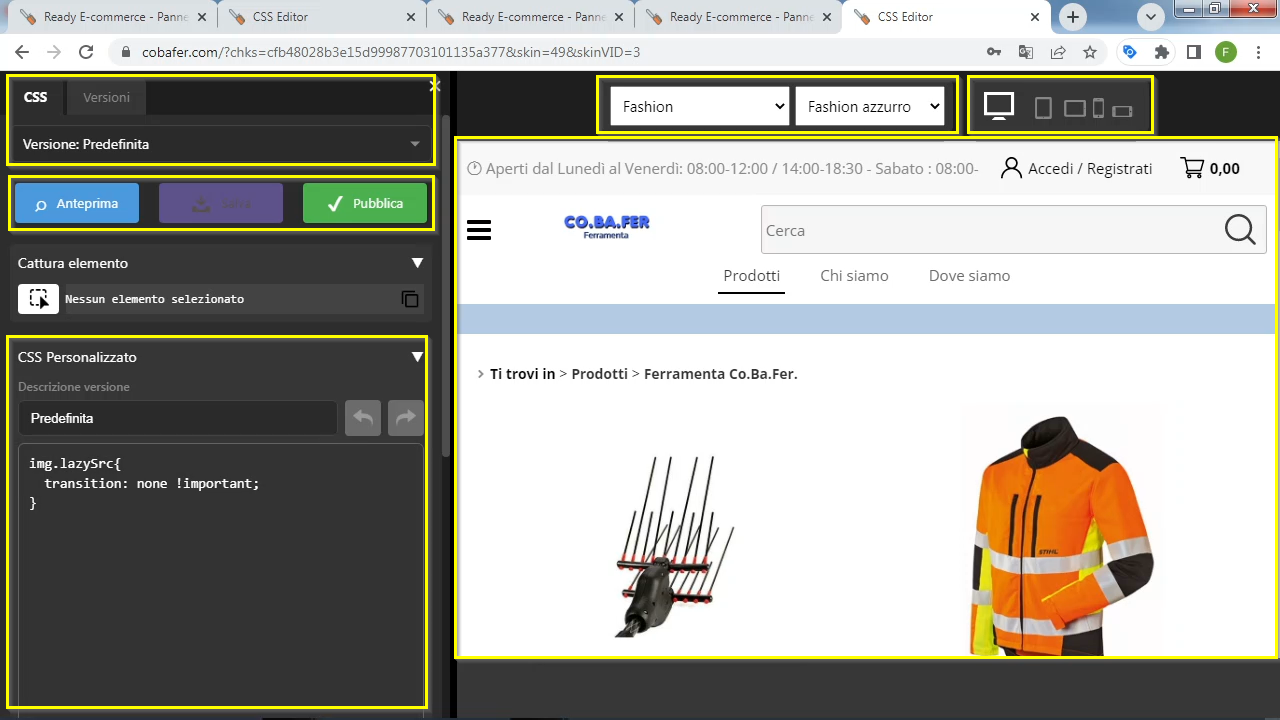Go back in the browser
Screen dimensions: 1280x720
22,52
